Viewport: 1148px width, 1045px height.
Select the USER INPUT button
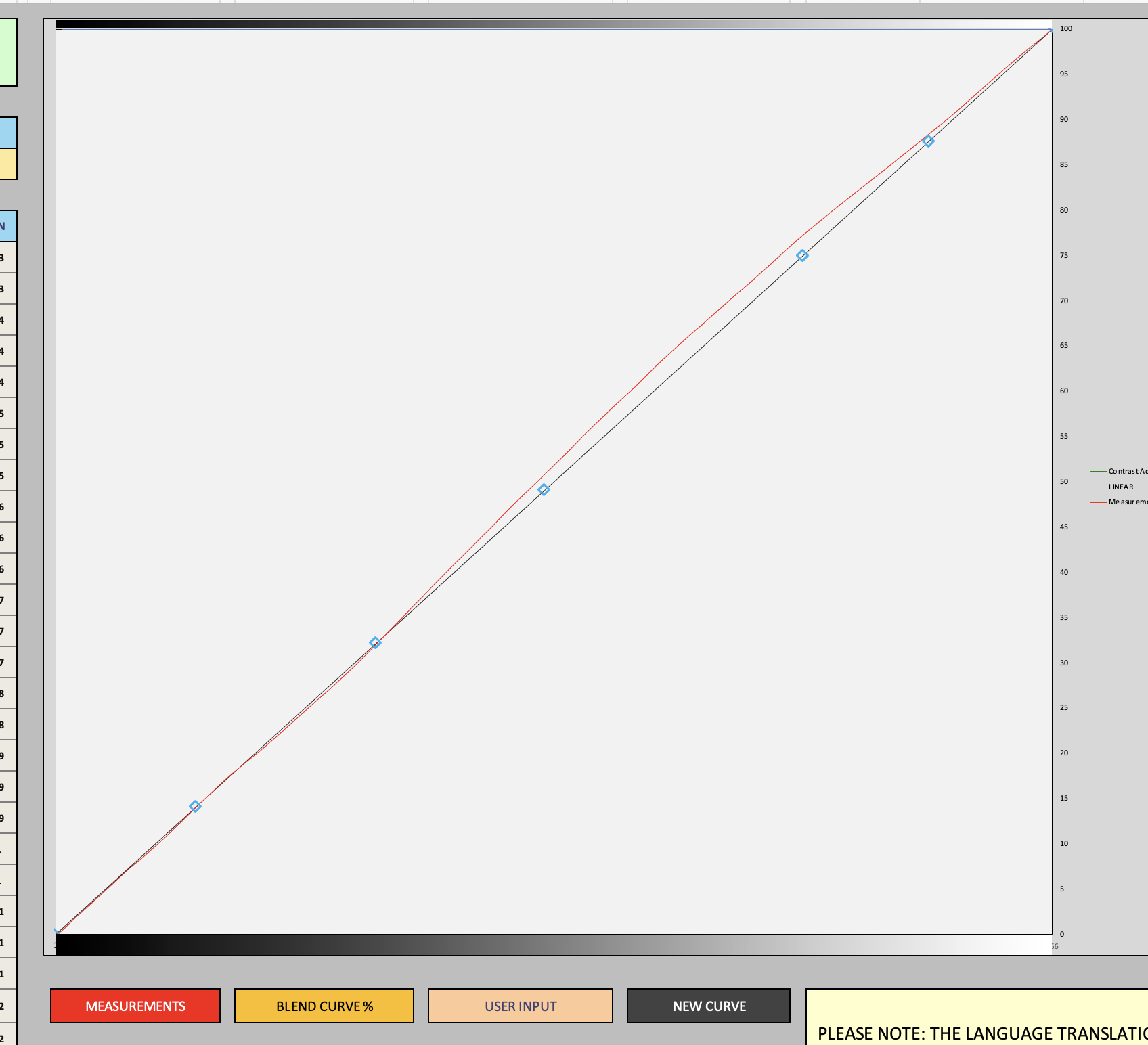520,1006
